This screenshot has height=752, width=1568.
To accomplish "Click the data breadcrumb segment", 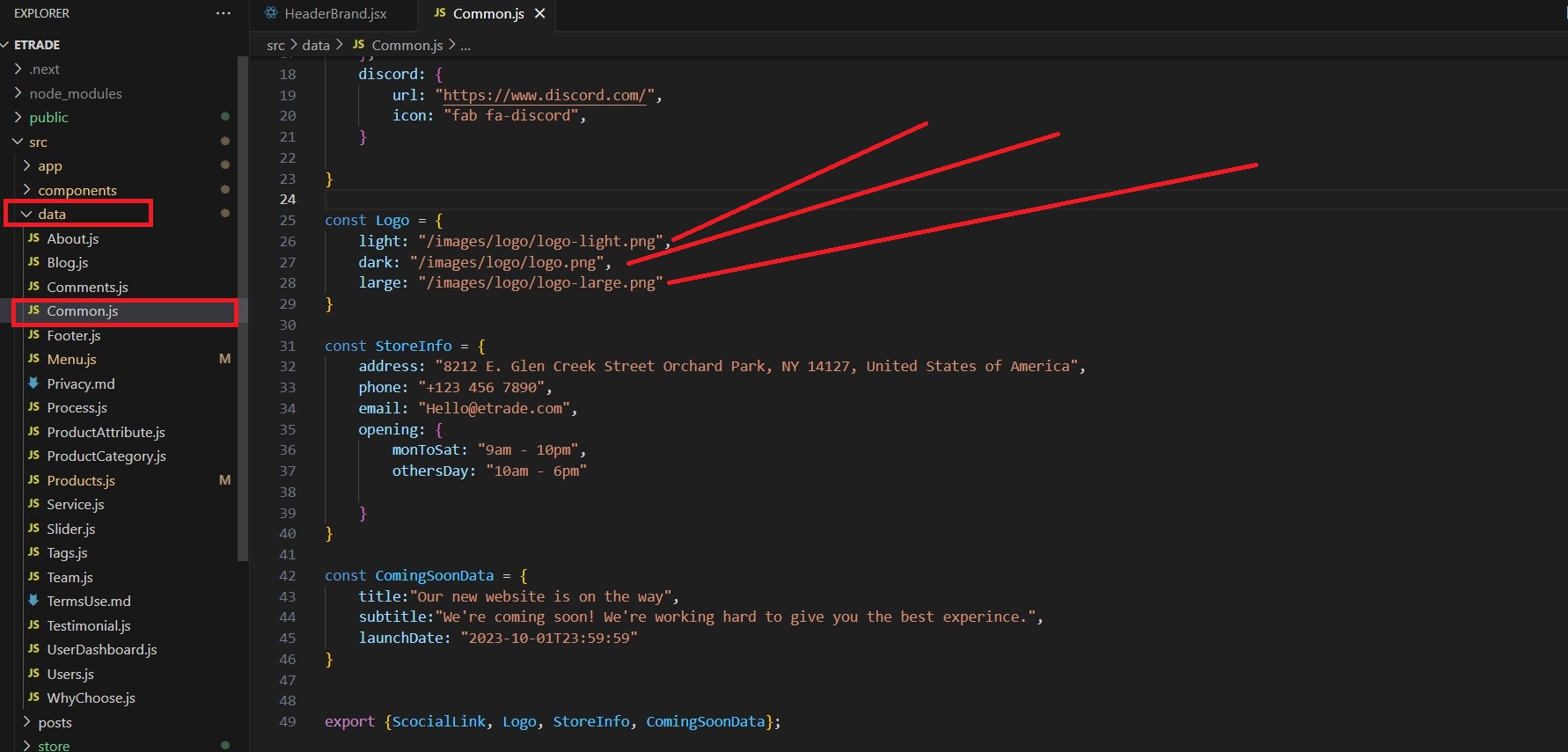I will [x=316, y=45].
